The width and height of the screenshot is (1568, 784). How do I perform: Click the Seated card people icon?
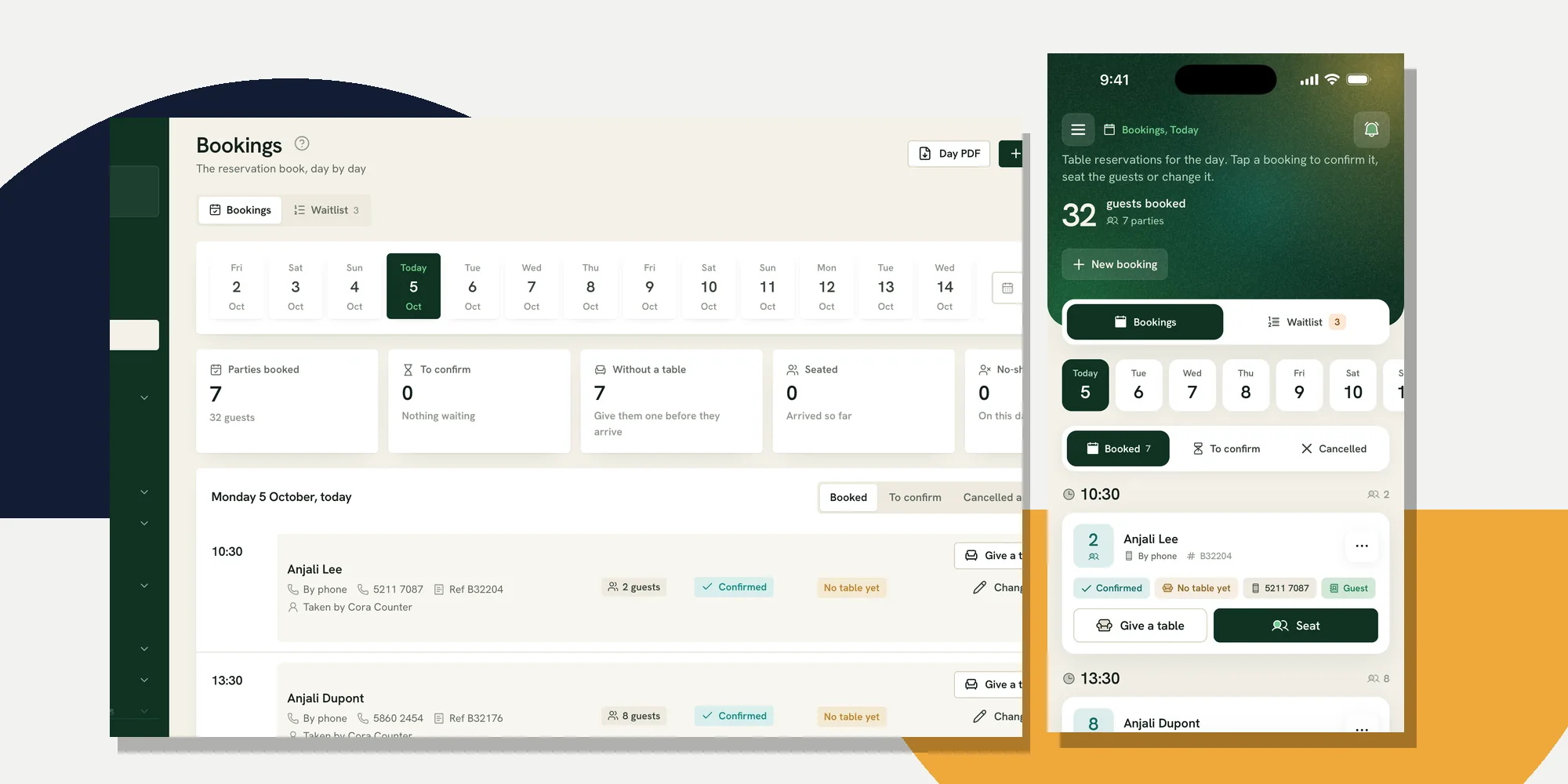(x=793, y=369)
